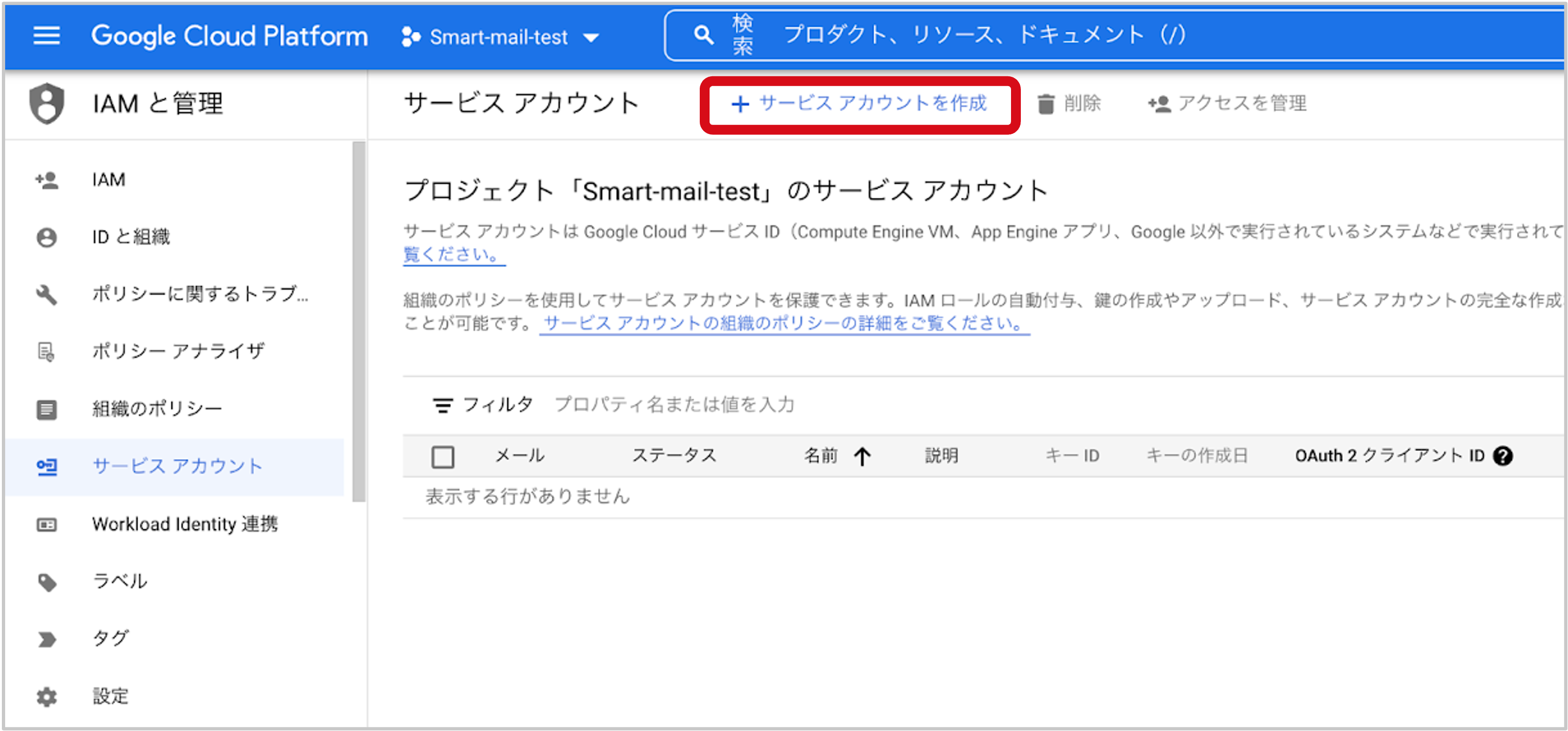Click the policy analyzer document icon
Screen dimensions: 1568x731
pyautogui.click(x=47, y=352)
